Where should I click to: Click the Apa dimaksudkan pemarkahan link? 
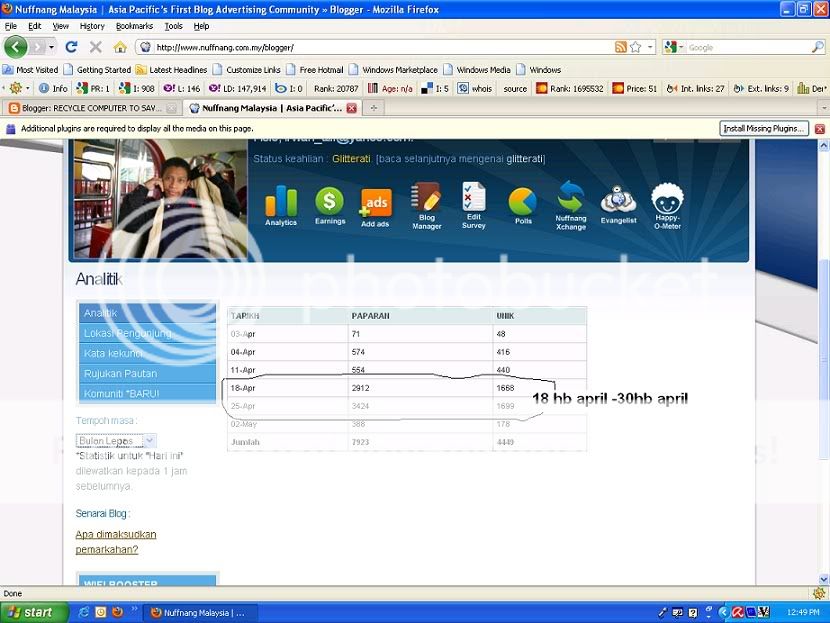point(116,542)
